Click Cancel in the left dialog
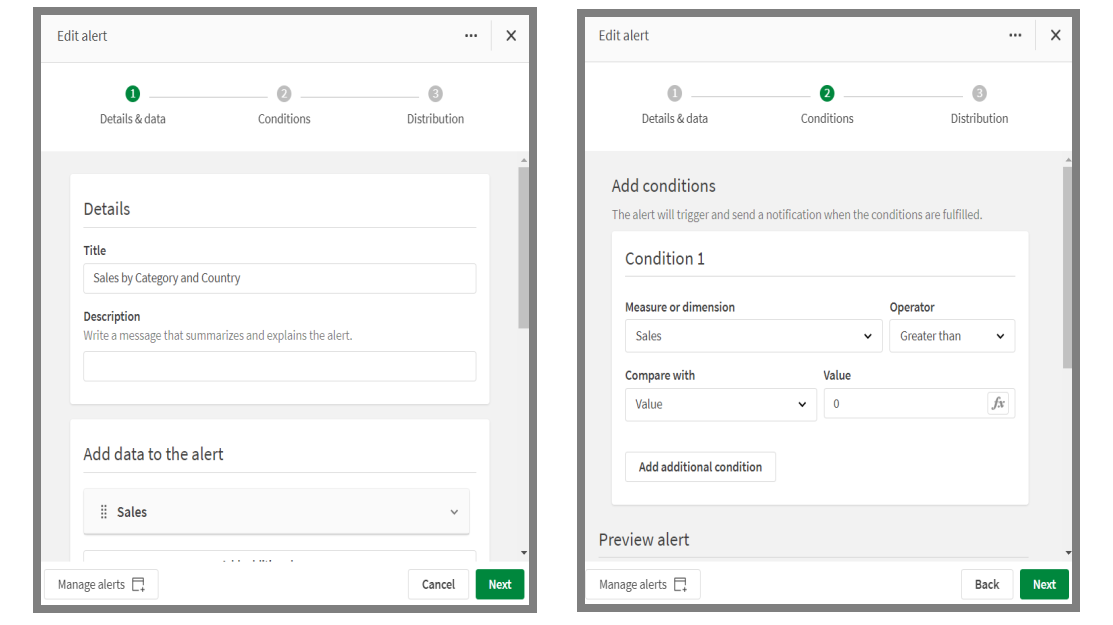Screen dimensions: 1113x625 (438, 585)
